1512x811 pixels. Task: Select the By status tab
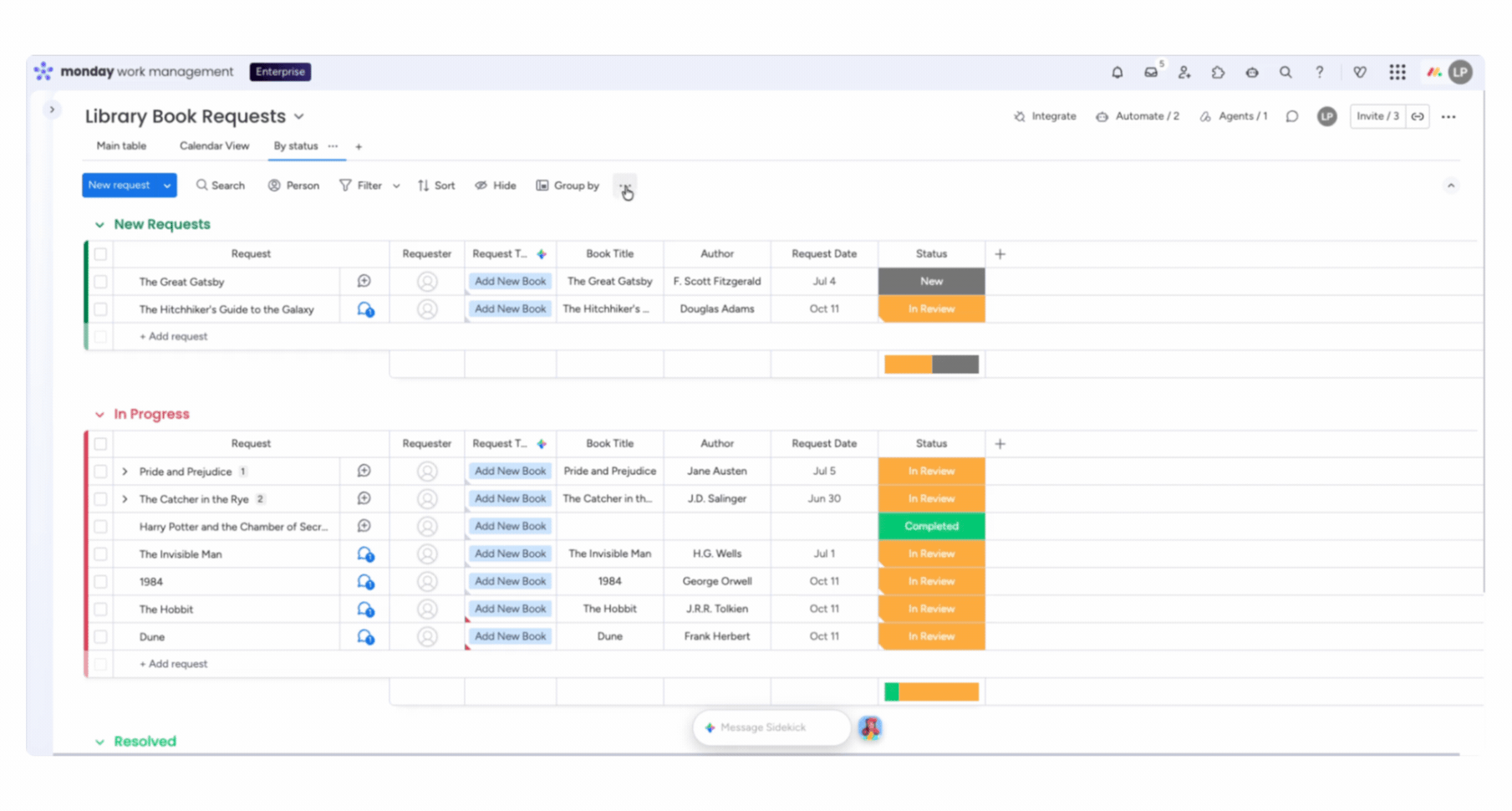[296, 146]
